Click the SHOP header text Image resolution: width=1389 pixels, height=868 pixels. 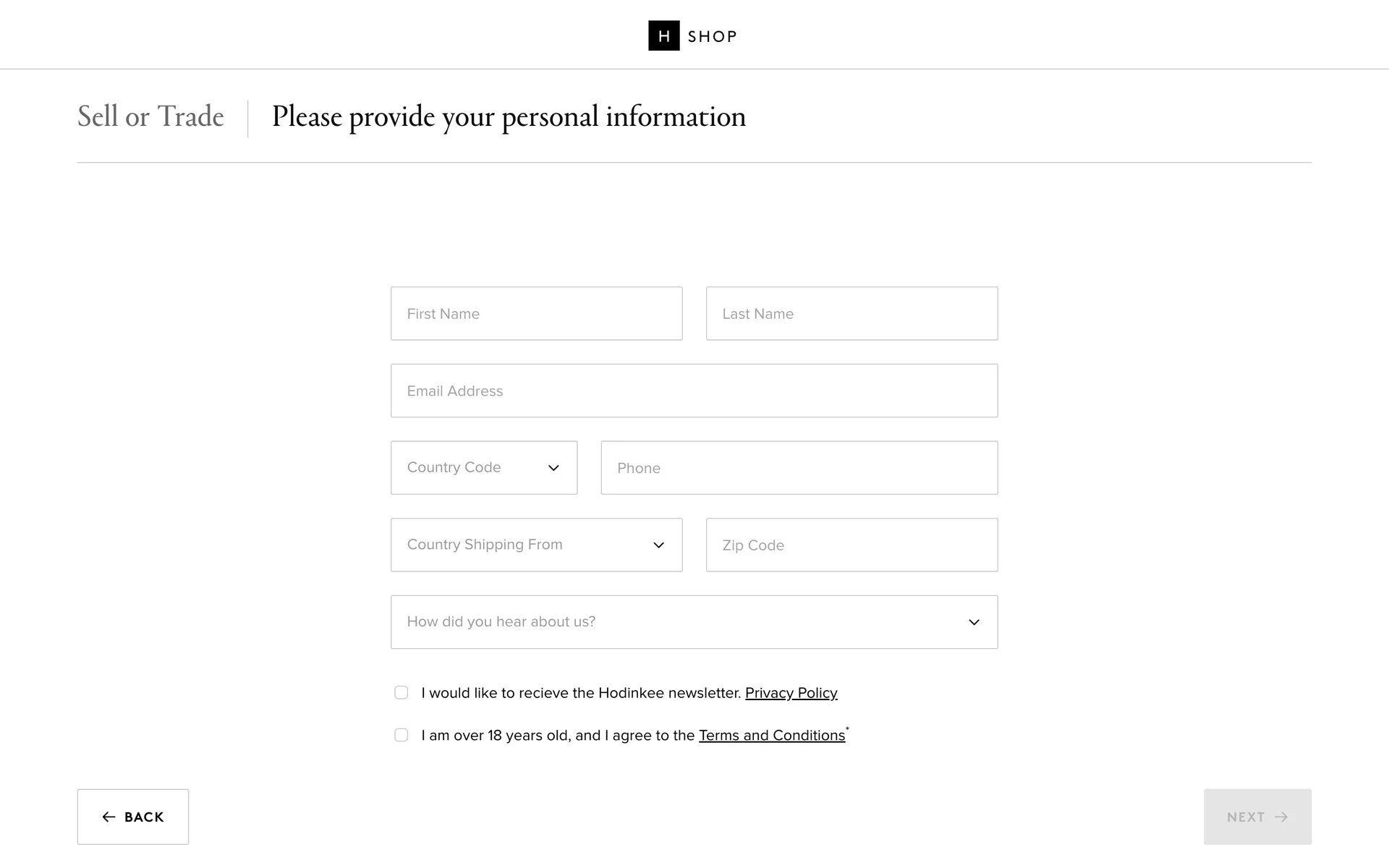[x=712, y=36]
